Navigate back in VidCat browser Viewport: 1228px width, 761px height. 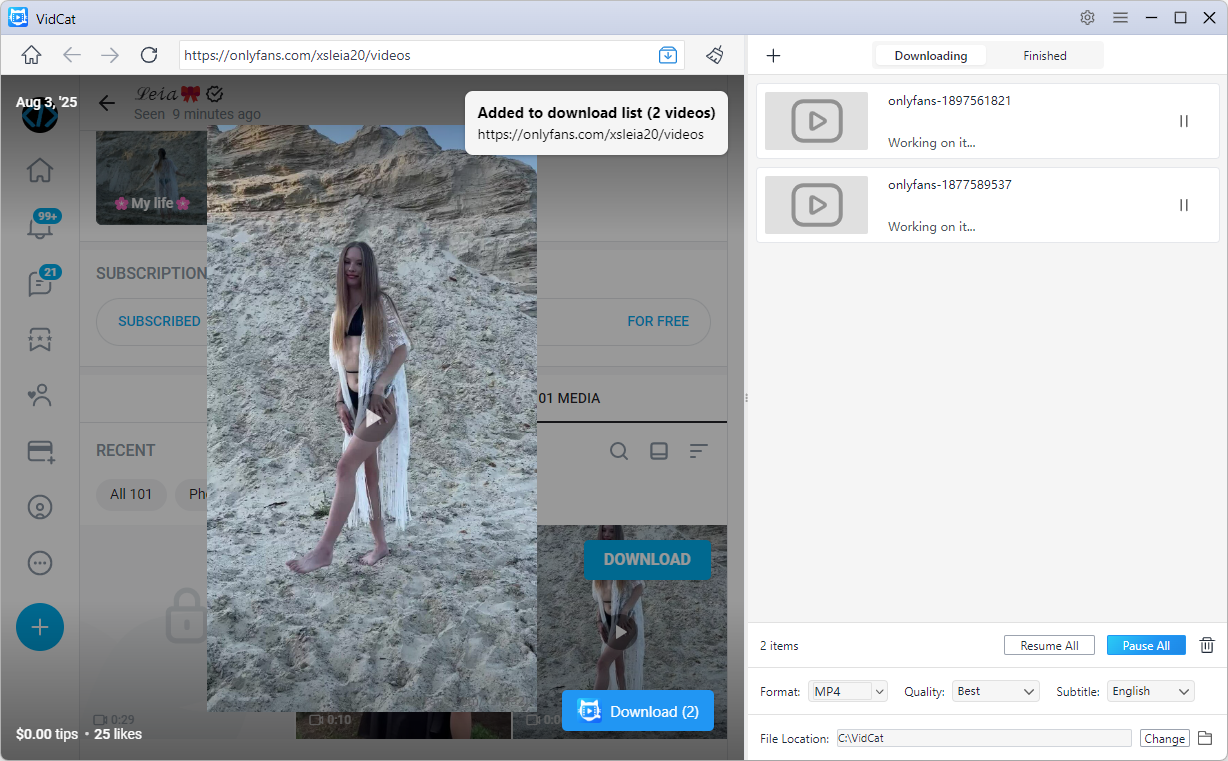tap(72, 55)
